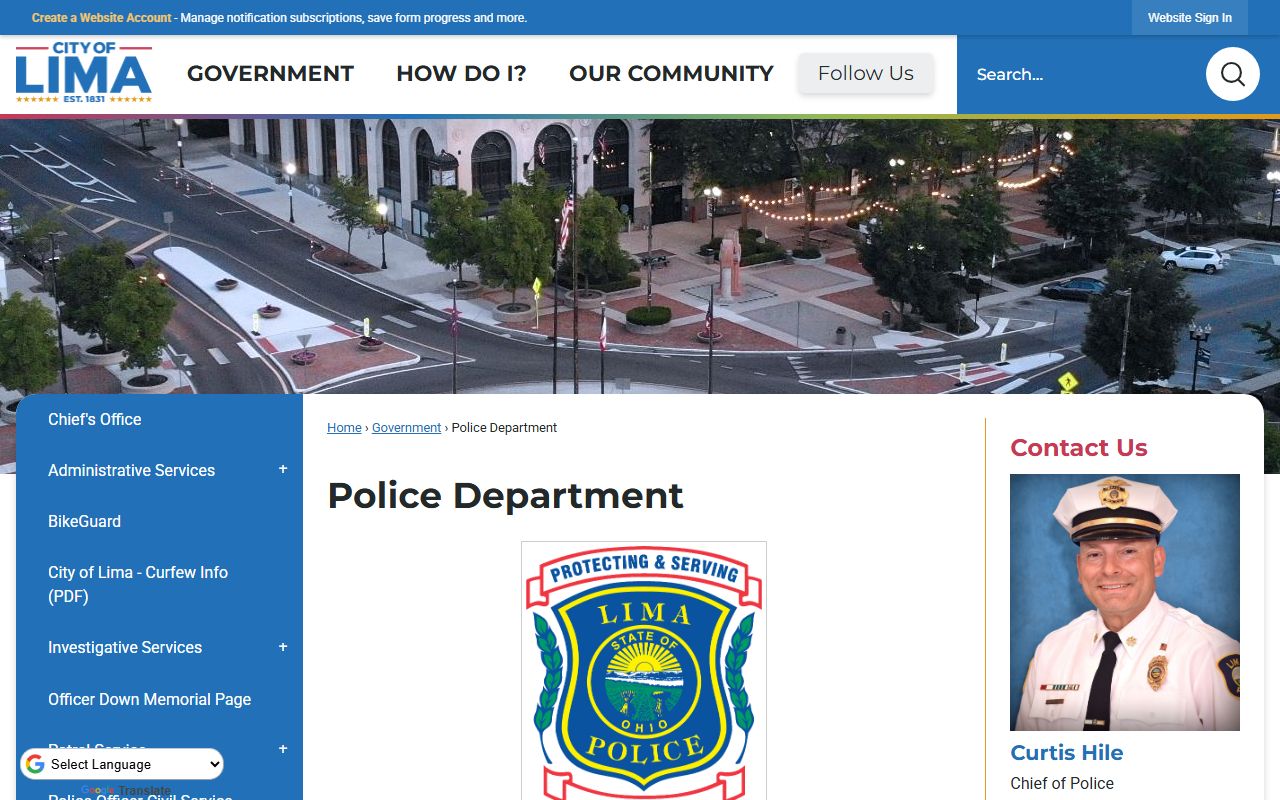Screen dimensions: 1280x800
Task: Go to Home breadcrumb link
Action: 344,428
